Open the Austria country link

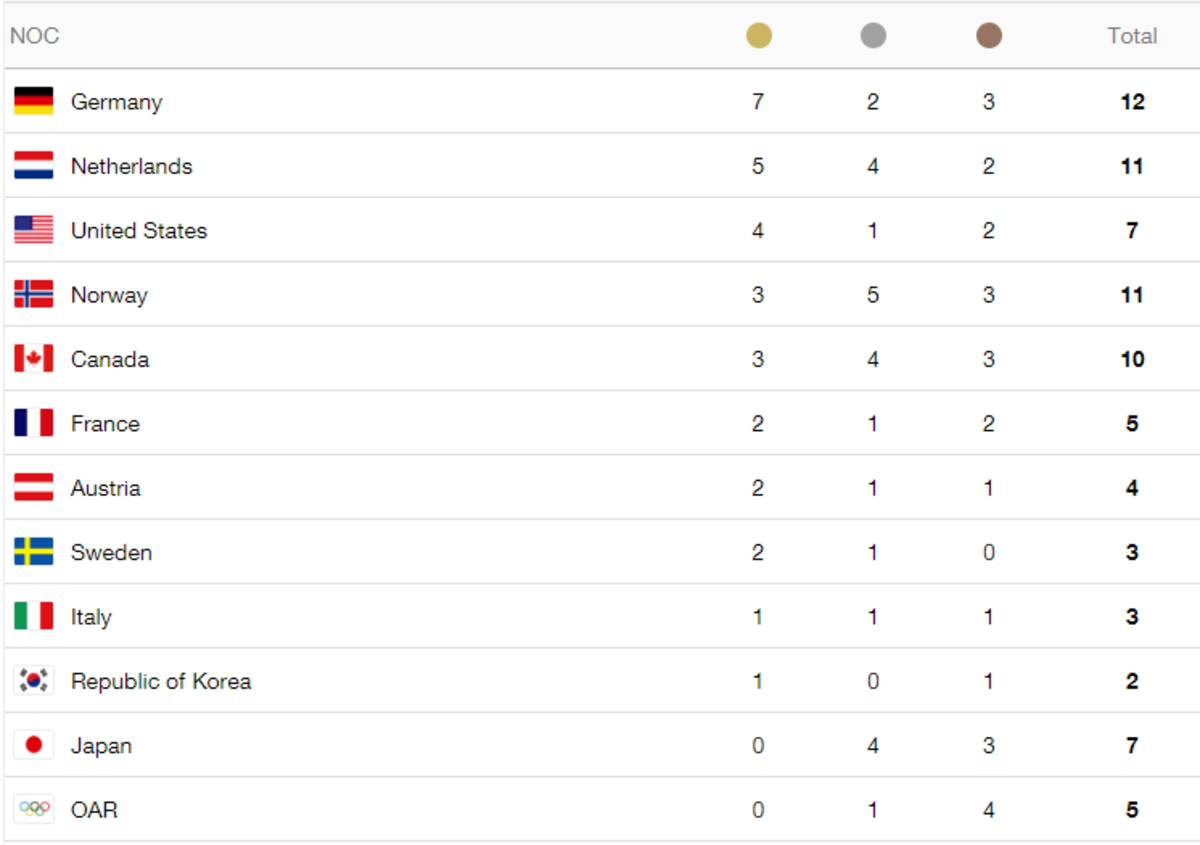pyautogui.click(x=105, y=488)
